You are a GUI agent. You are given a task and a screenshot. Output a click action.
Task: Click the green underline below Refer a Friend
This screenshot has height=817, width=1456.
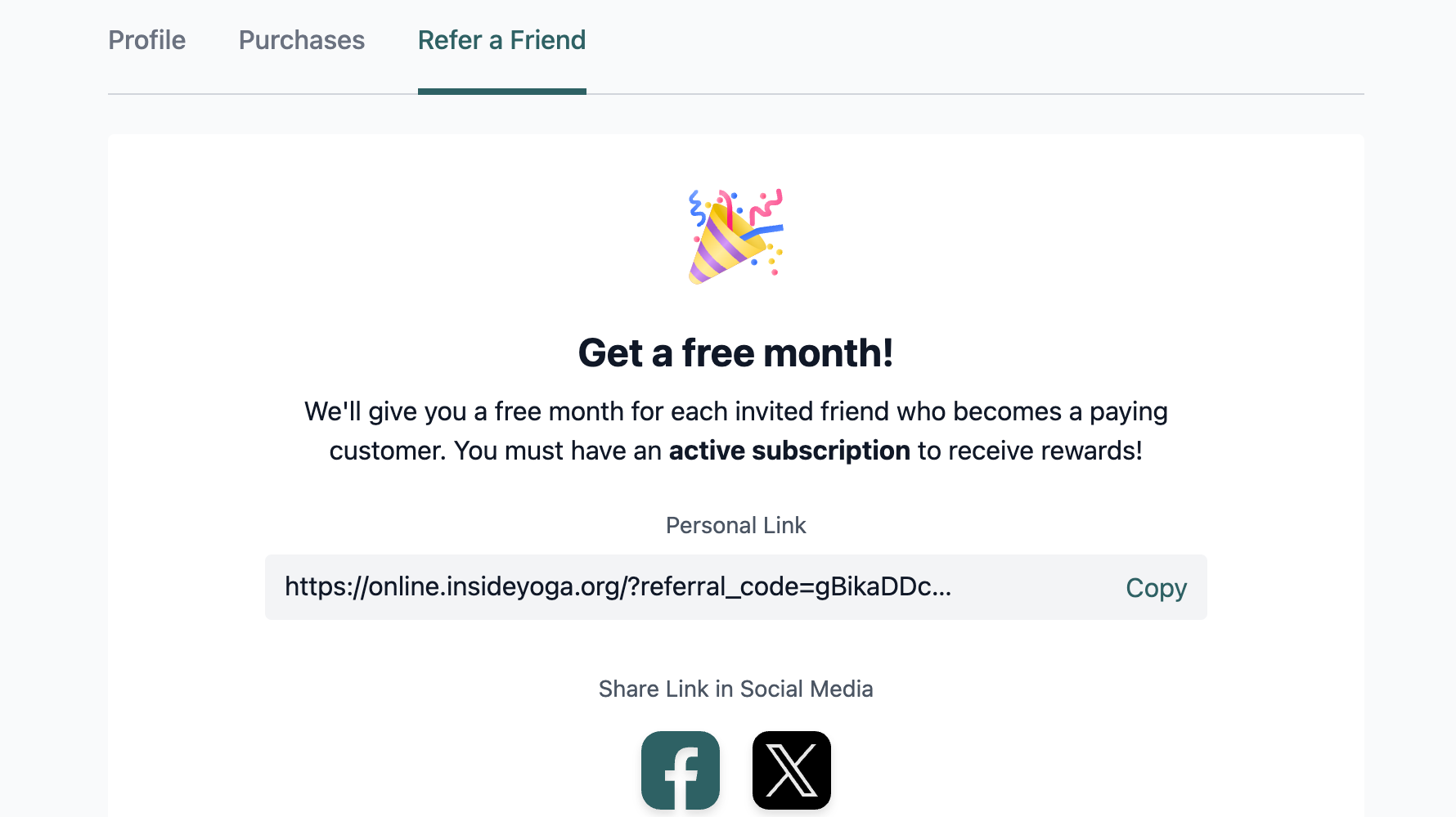pos(502,92)
